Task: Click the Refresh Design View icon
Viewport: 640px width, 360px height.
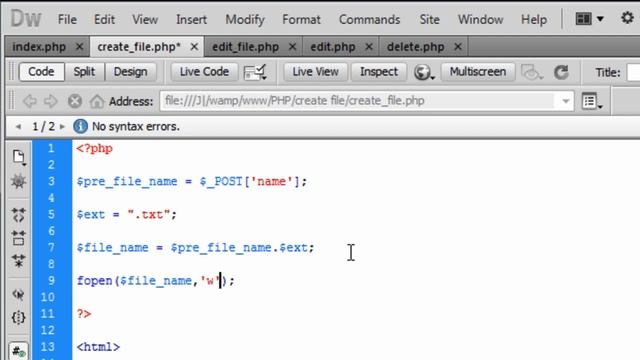Action: click(x=561, y=72)
